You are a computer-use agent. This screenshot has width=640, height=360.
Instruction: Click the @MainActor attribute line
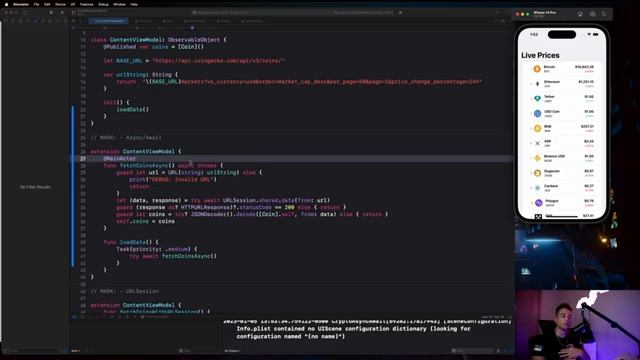pos(119,158)
